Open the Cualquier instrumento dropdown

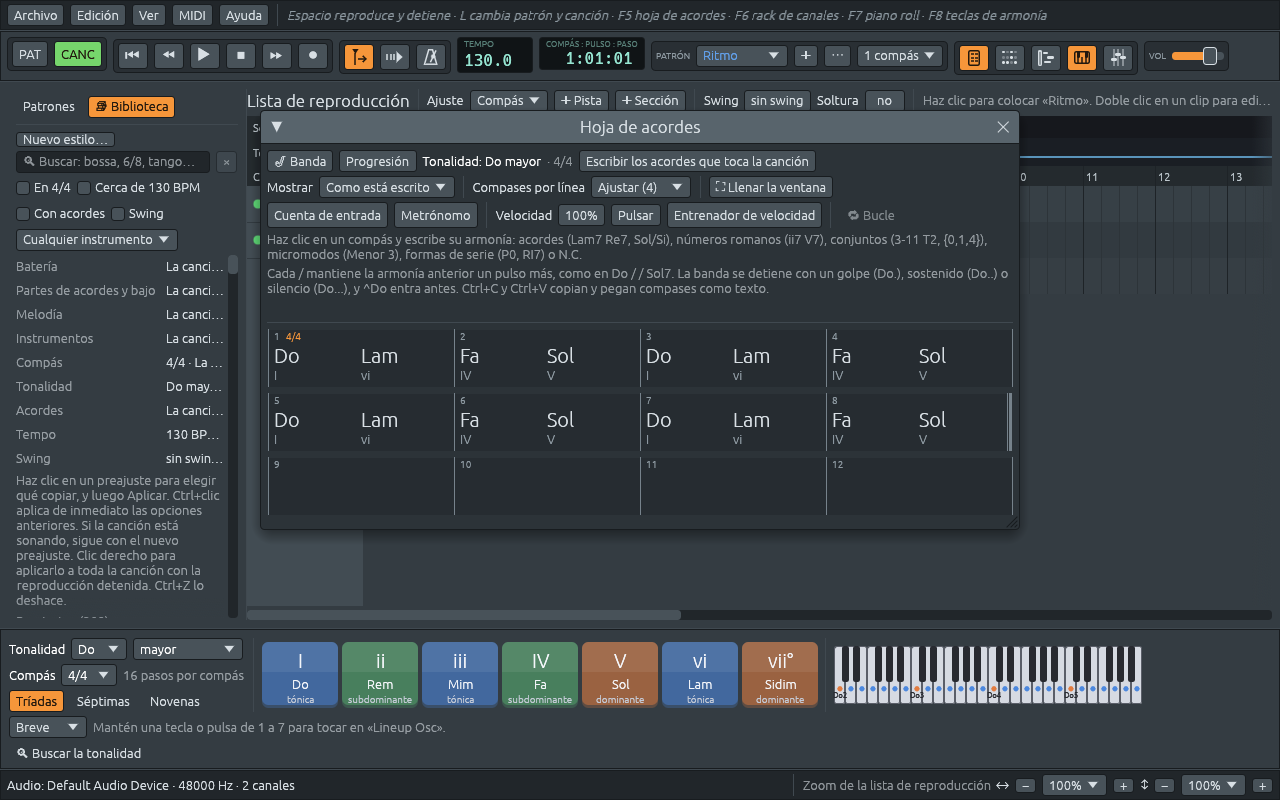(97, 240)
